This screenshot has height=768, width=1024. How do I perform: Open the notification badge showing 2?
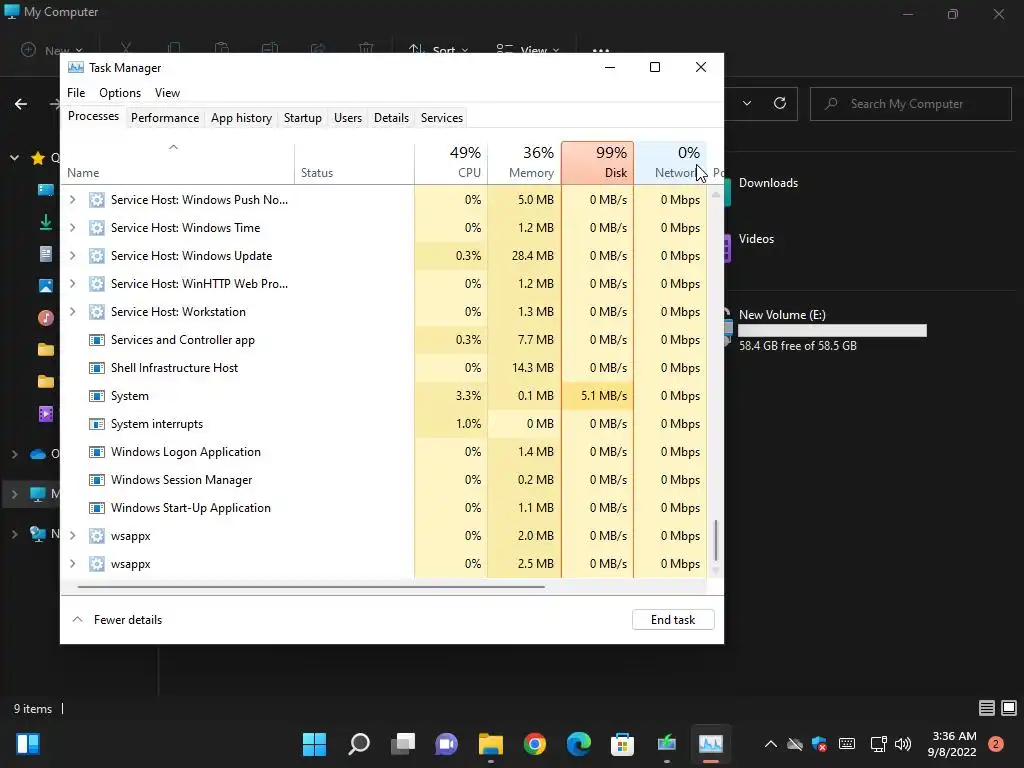(x=996, y=744)
